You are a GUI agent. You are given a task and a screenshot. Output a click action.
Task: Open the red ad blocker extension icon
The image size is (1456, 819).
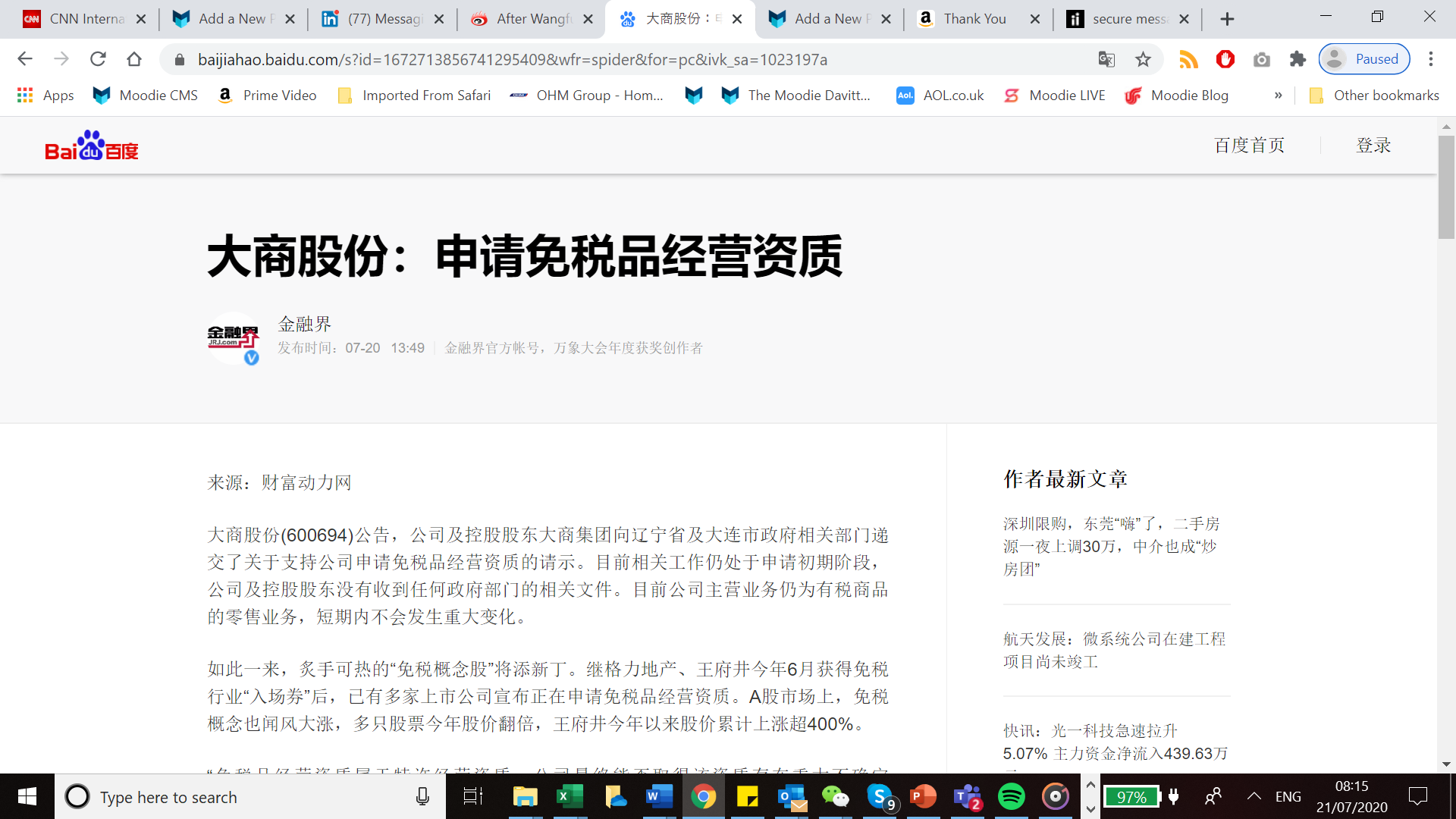coord(1225,59)
